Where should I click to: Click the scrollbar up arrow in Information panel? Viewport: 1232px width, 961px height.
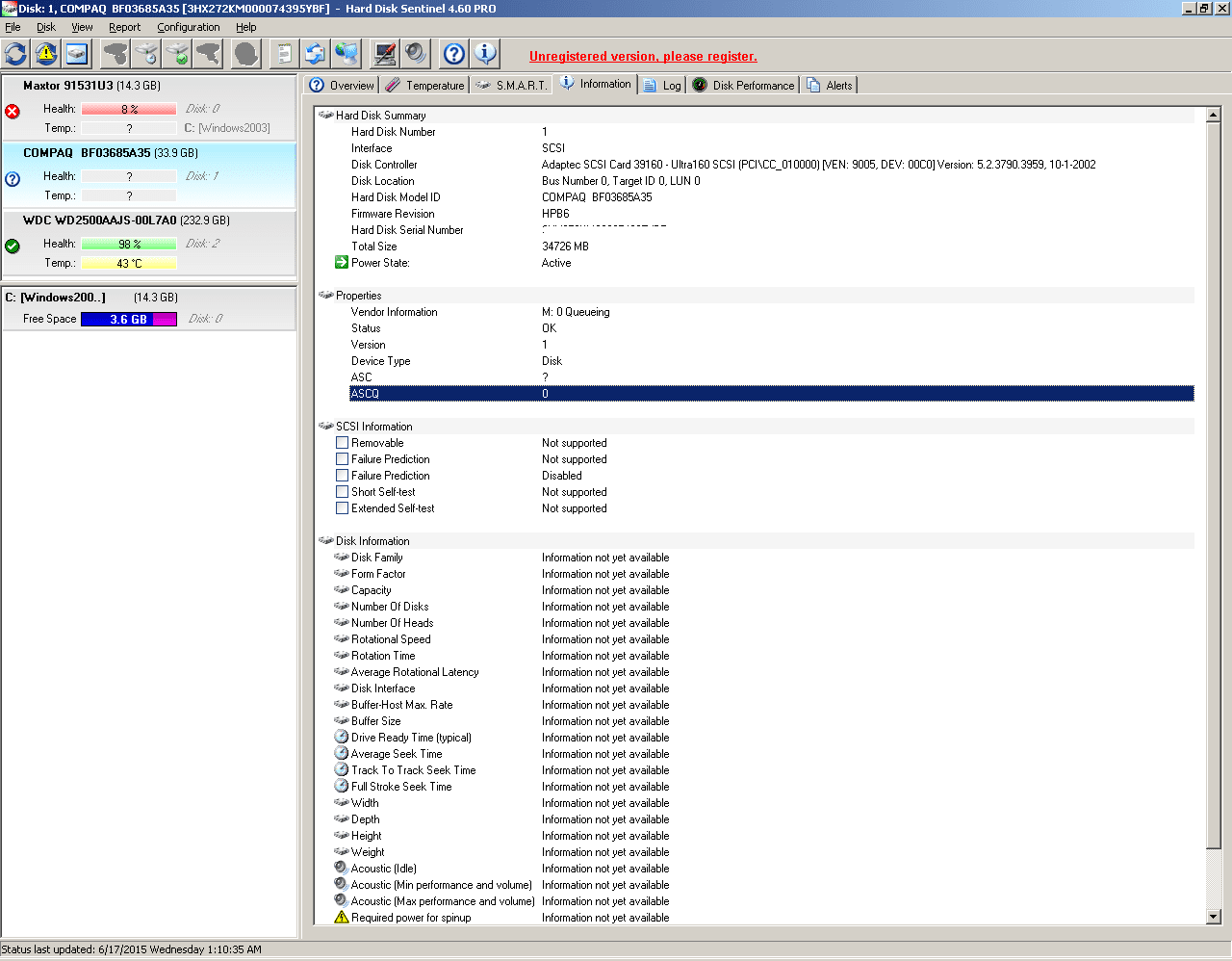click(x=1214, y=115)
